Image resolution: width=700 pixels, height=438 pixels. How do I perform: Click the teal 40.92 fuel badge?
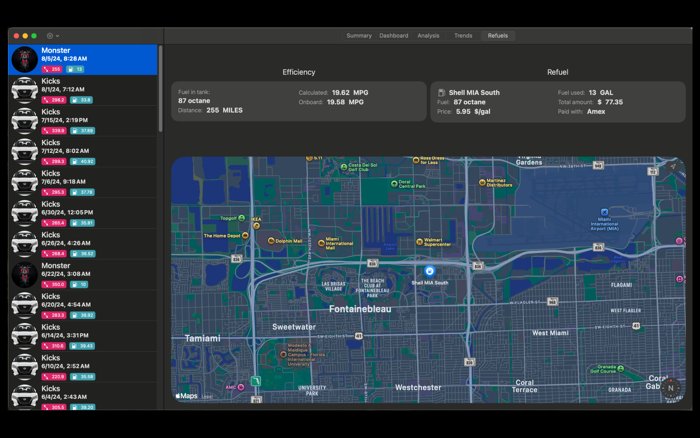pos(83,162)
